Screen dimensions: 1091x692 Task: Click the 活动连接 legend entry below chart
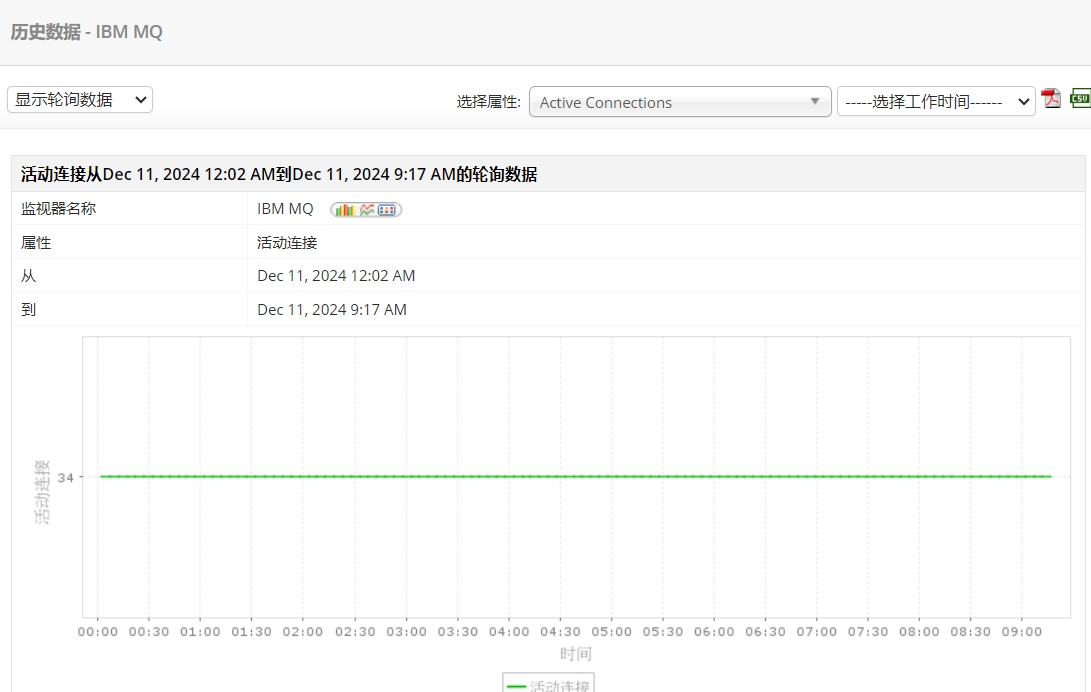point(548,684)
